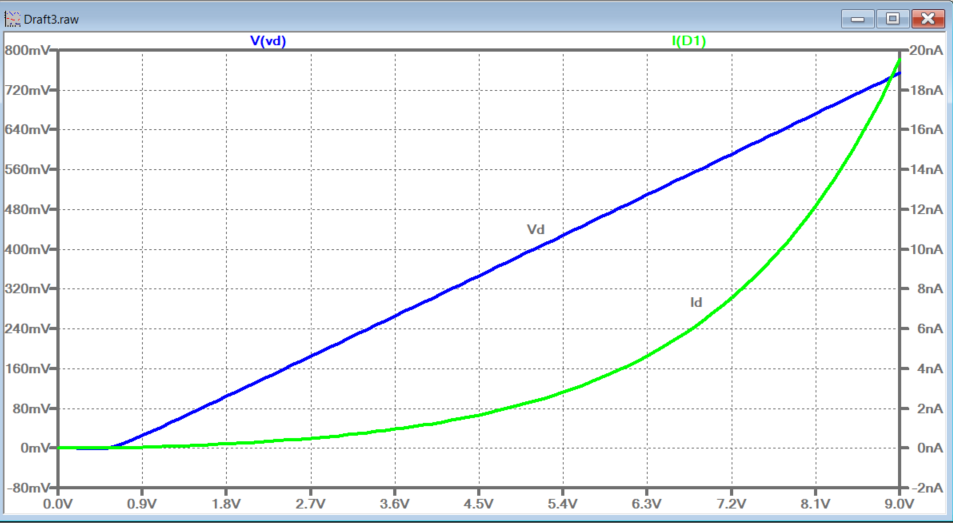This screenshot has height=523, width=953.
Task: Click the Vd annotation on the blue trace
Action: click(x=535, y=230)
